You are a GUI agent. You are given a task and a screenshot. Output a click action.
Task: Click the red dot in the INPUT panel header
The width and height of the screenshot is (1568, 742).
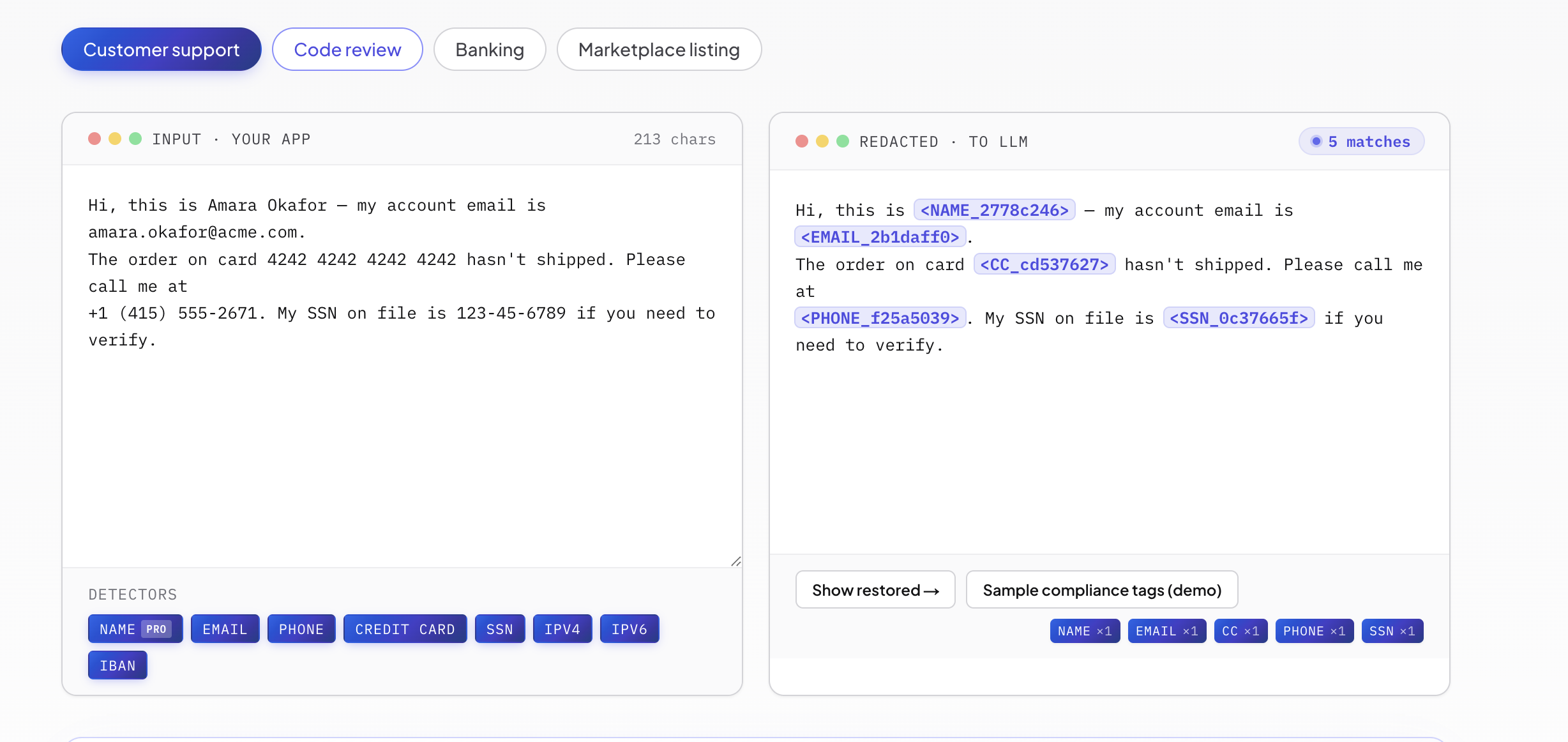click(94, 139)
